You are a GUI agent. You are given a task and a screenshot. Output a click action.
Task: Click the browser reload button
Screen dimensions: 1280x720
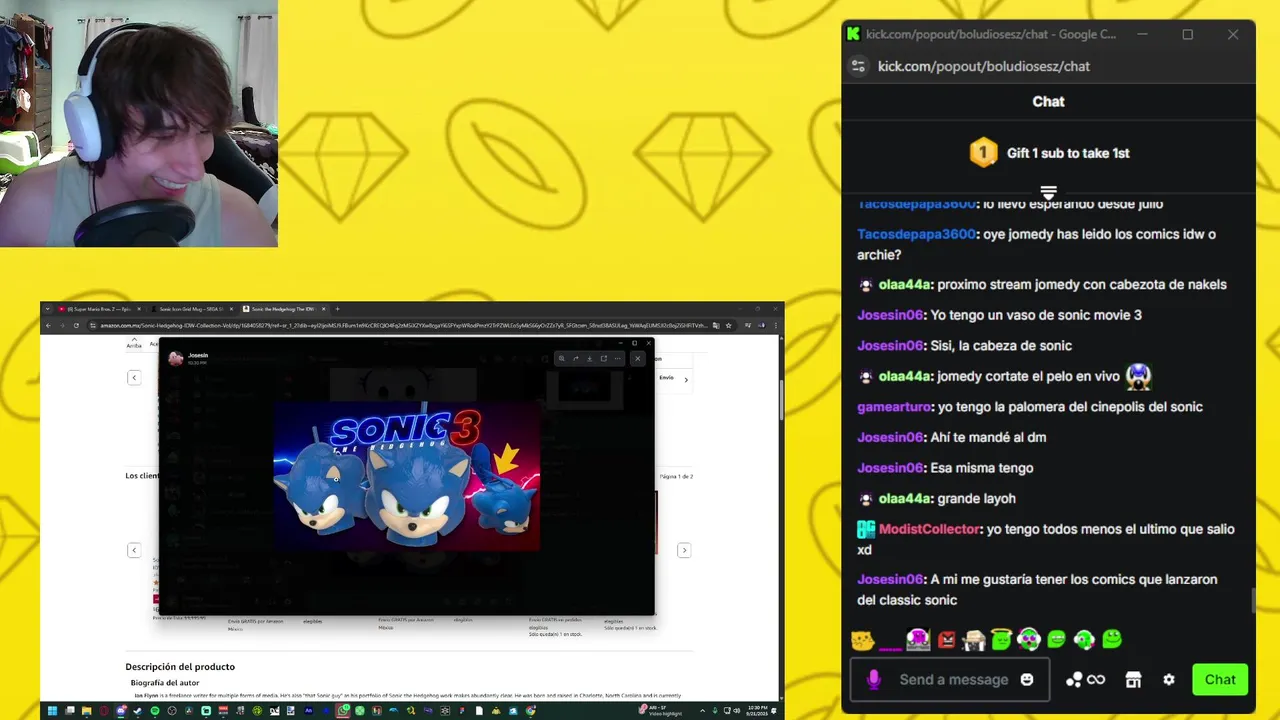pyautogui.click(x=76, y=325)
